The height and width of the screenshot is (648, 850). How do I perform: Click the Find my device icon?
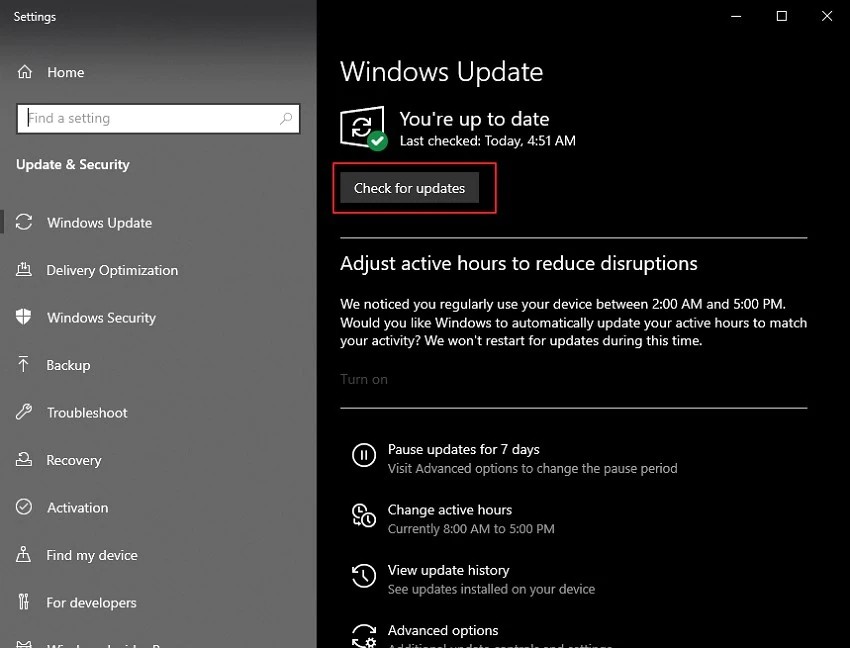[x=23, y=554]
